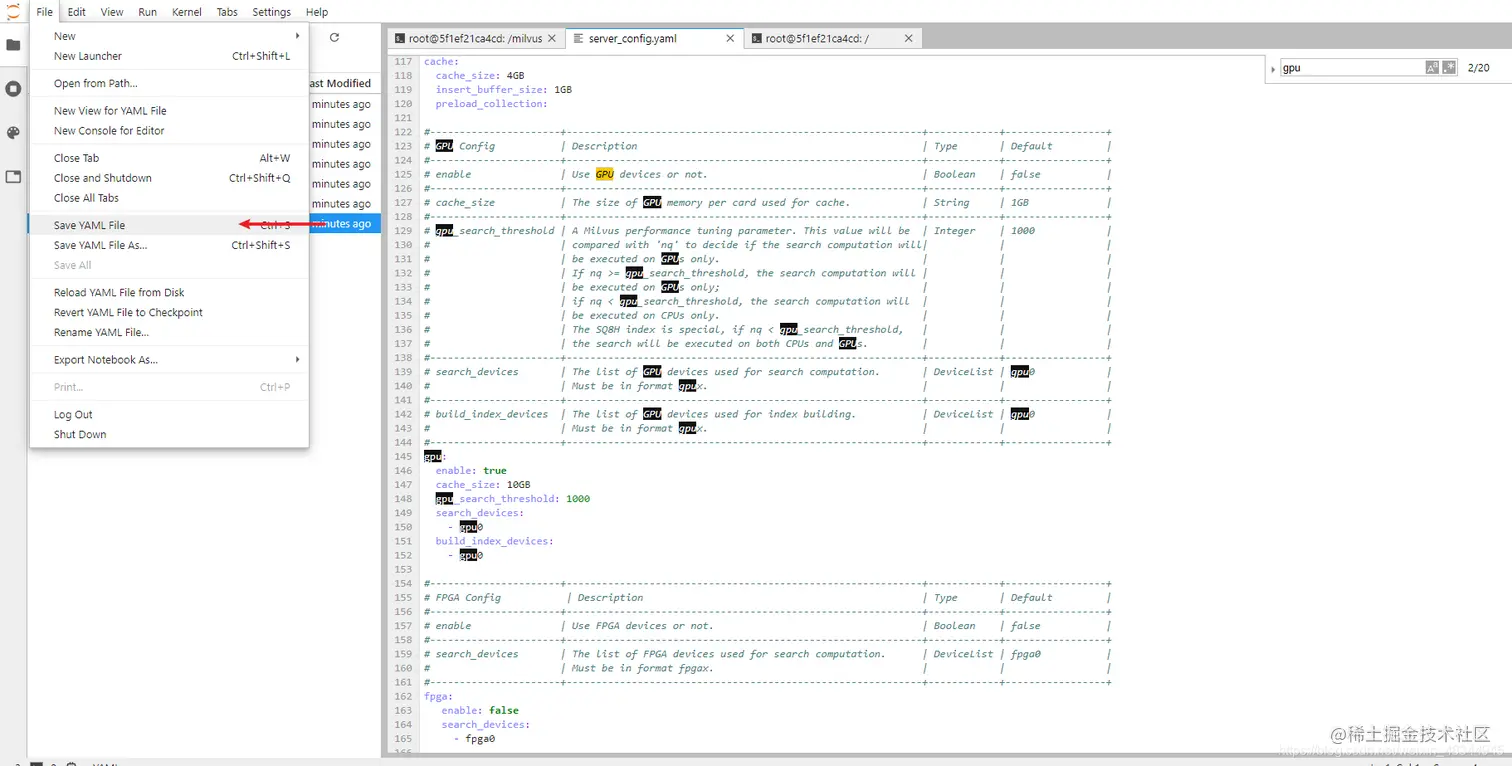Open the View menu
Screen dimensions: 1512x766
click(x=112, y=12)
